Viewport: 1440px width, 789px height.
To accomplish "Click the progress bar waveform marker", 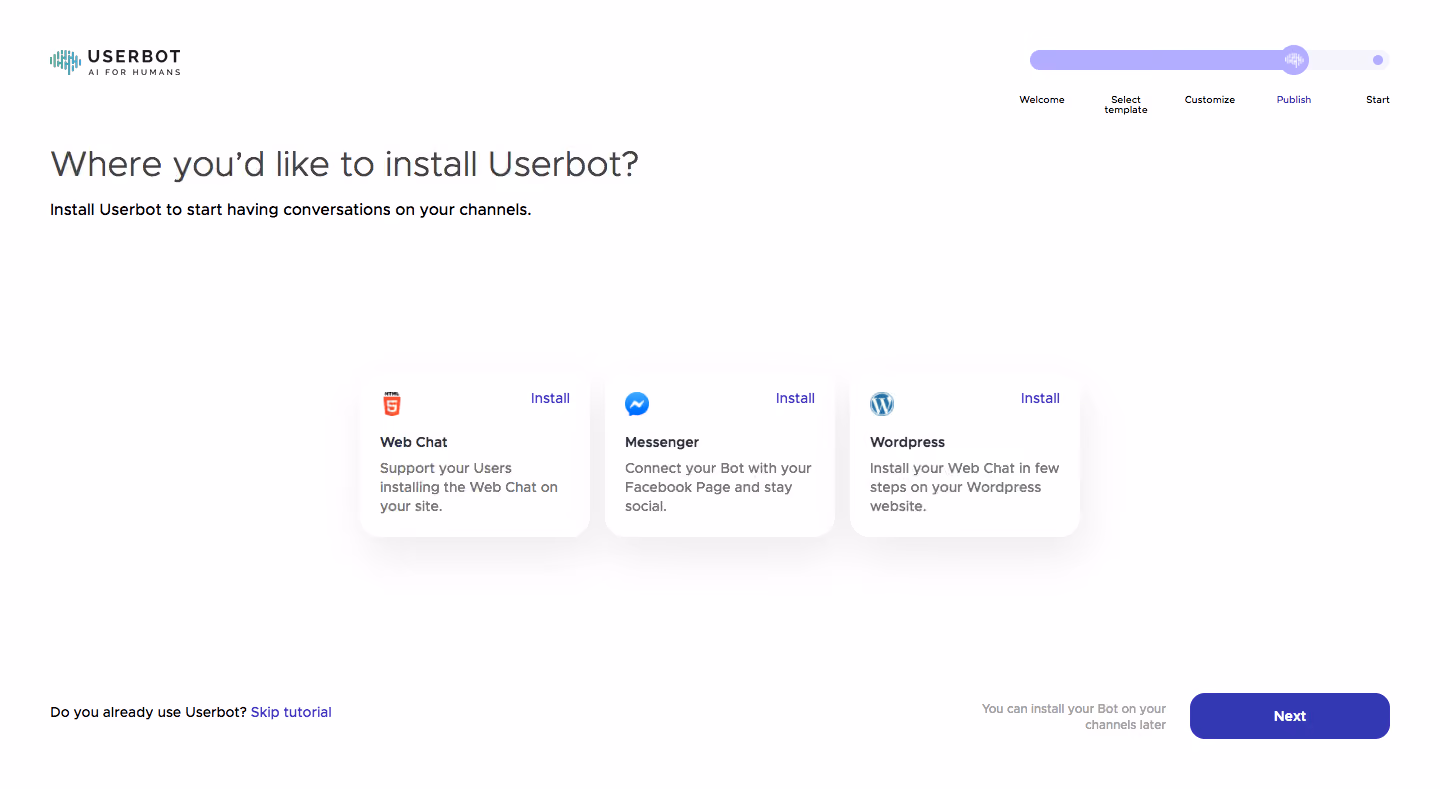I will point(1294,60).
